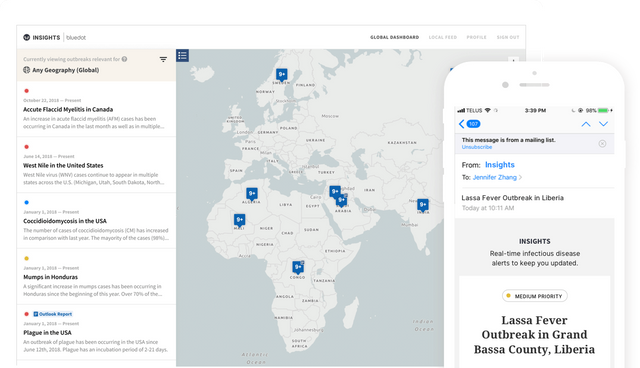Tap 'Real-time infectious disease alerts' tagline in email
Image resolution: width=640 pixels, height=368 pixels.
coord(535,258)
